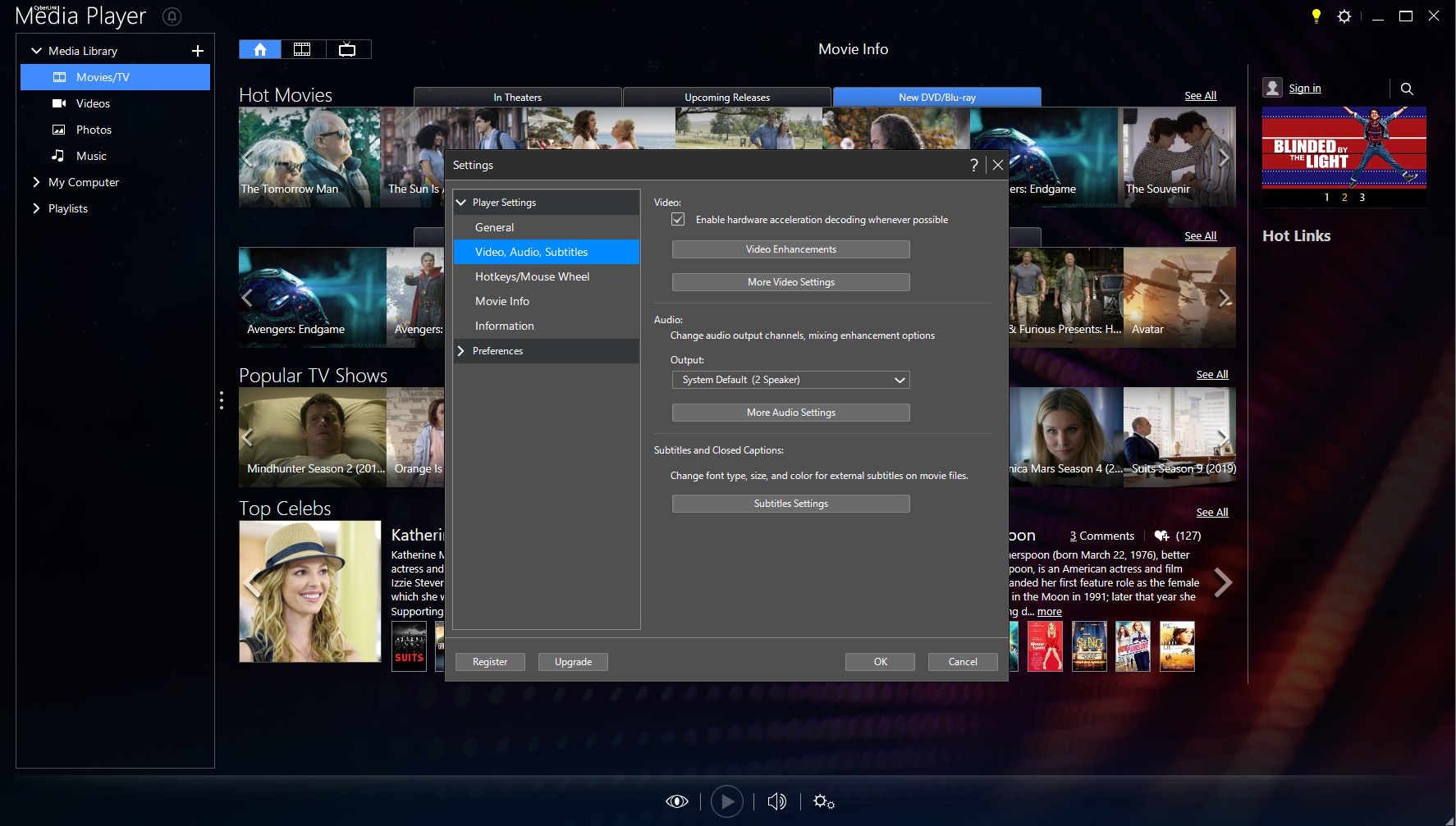Open Settings dialog help question mark
Viewport: 1456px width, 826px height.
point(974,165)
